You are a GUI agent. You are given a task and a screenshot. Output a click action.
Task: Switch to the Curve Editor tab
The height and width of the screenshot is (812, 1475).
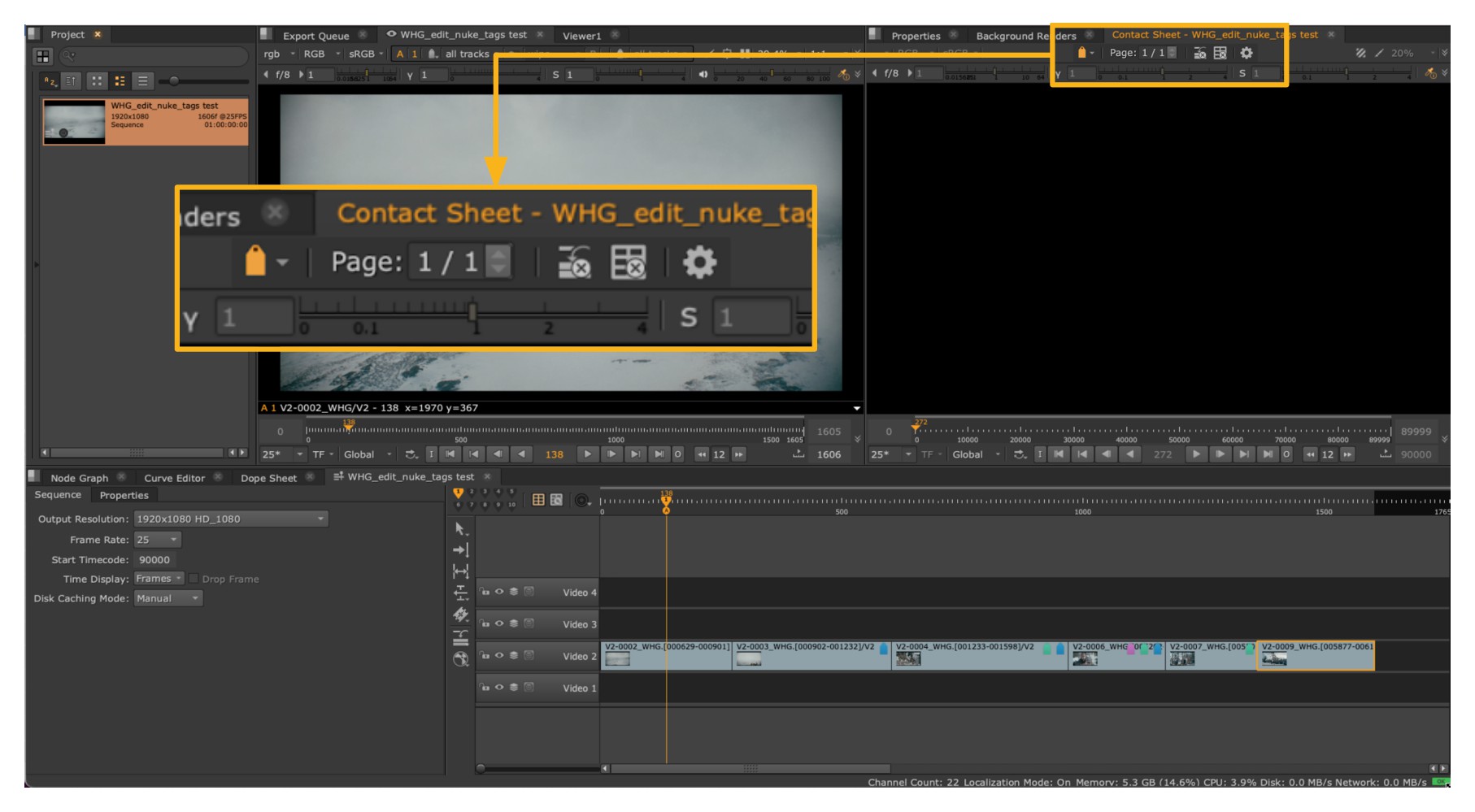[176, 478]
